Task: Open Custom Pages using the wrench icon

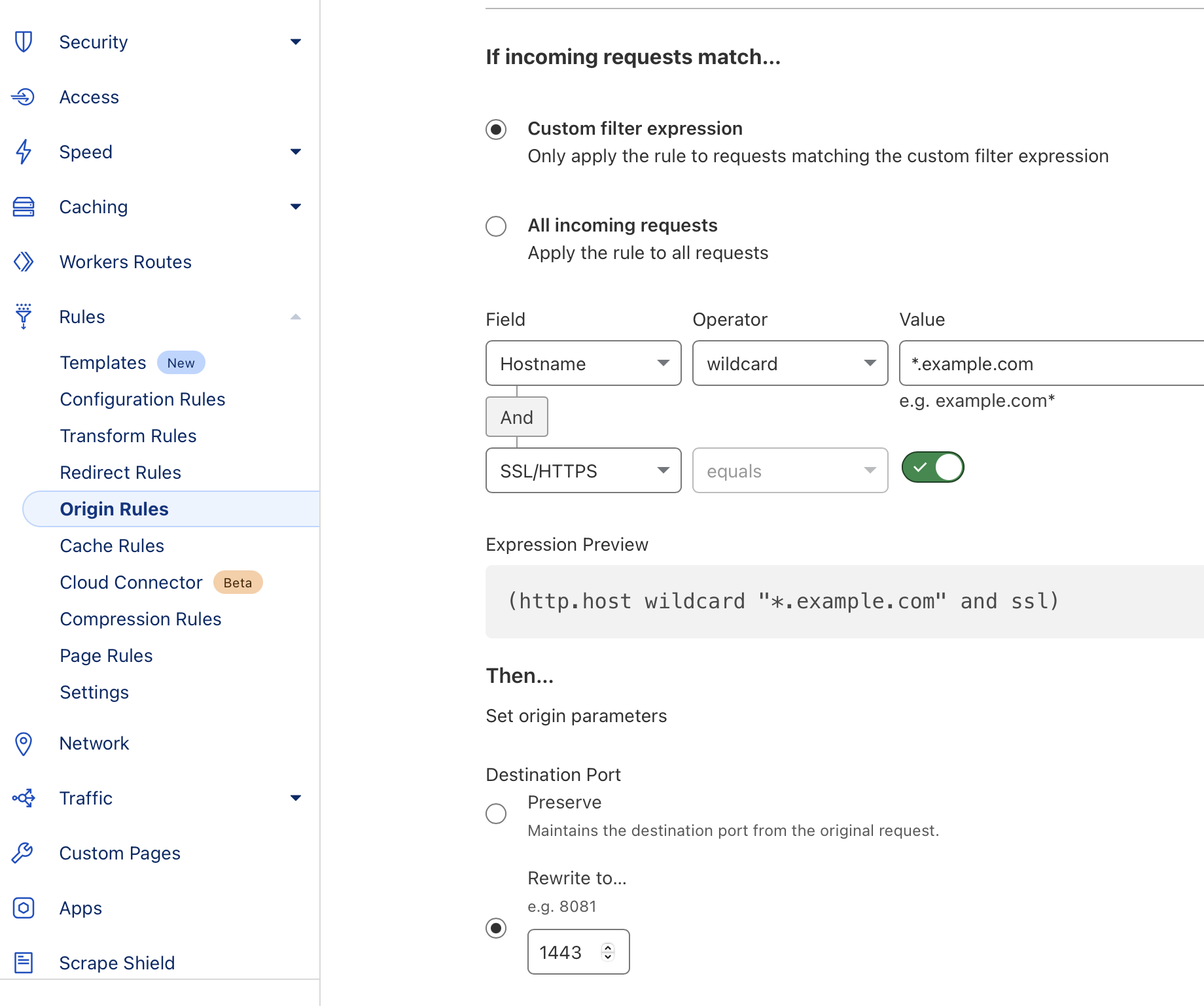Action: [24, 853]
